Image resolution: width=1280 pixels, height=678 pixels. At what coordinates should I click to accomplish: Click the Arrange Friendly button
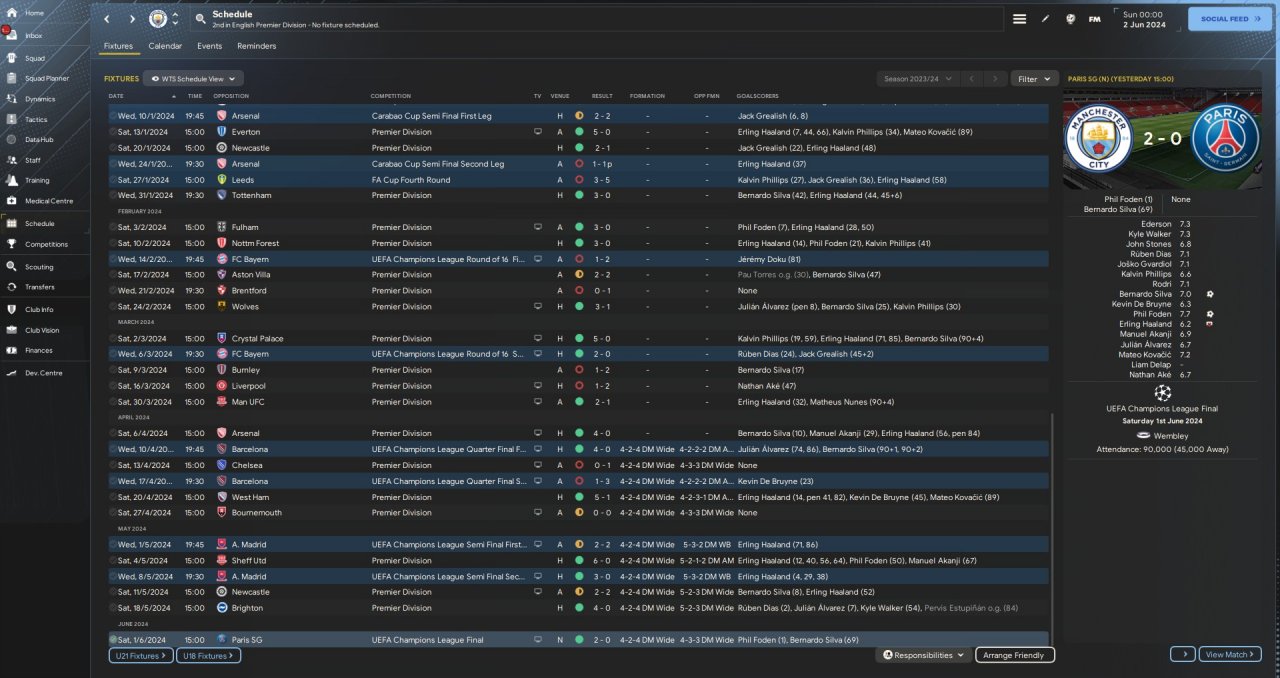1014,655
